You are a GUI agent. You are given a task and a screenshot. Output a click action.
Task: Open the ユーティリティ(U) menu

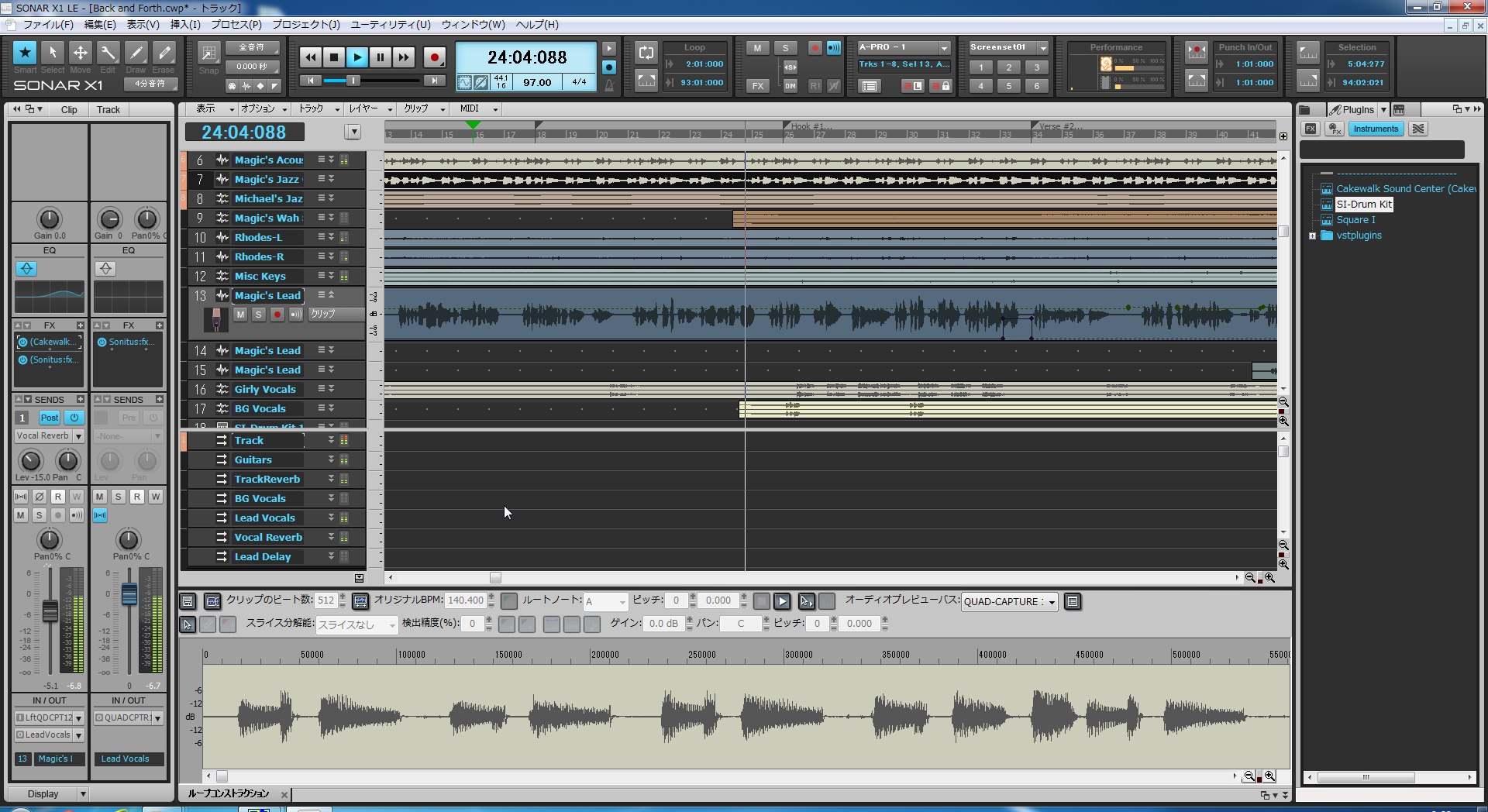[391, 25]
